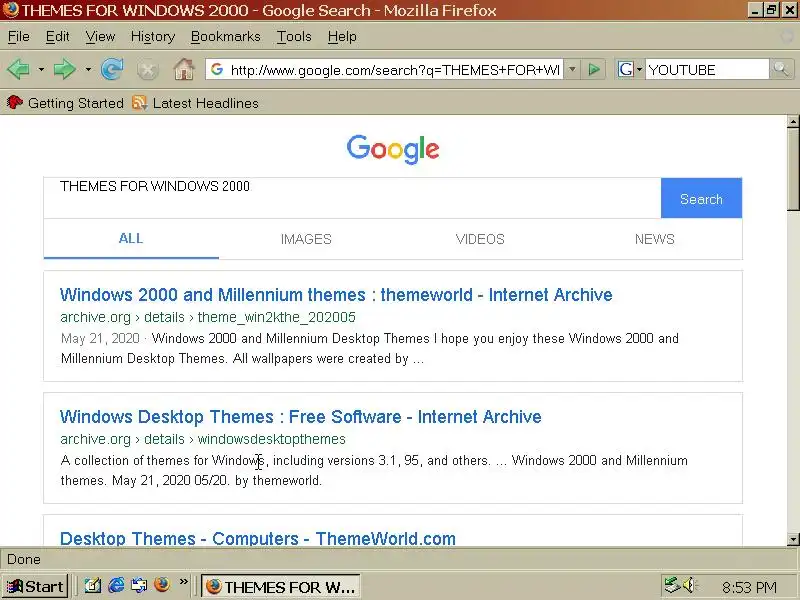Click THEMES FOR W... taskbar button
Image resolution: width=800 pixels, height=600 pixels.
(x=281, y=586)
